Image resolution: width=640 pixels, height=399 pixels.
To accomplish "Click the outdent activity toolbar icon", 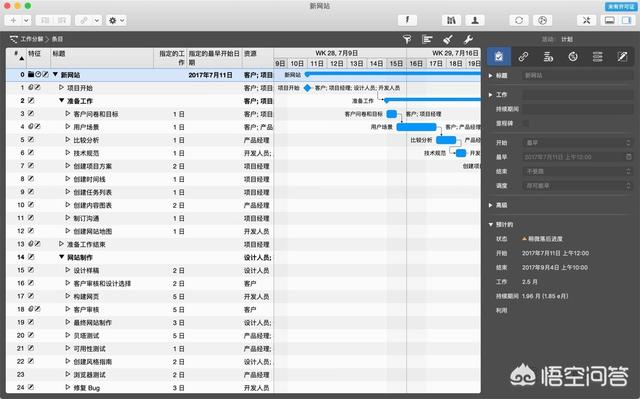I will coord(45,20).
